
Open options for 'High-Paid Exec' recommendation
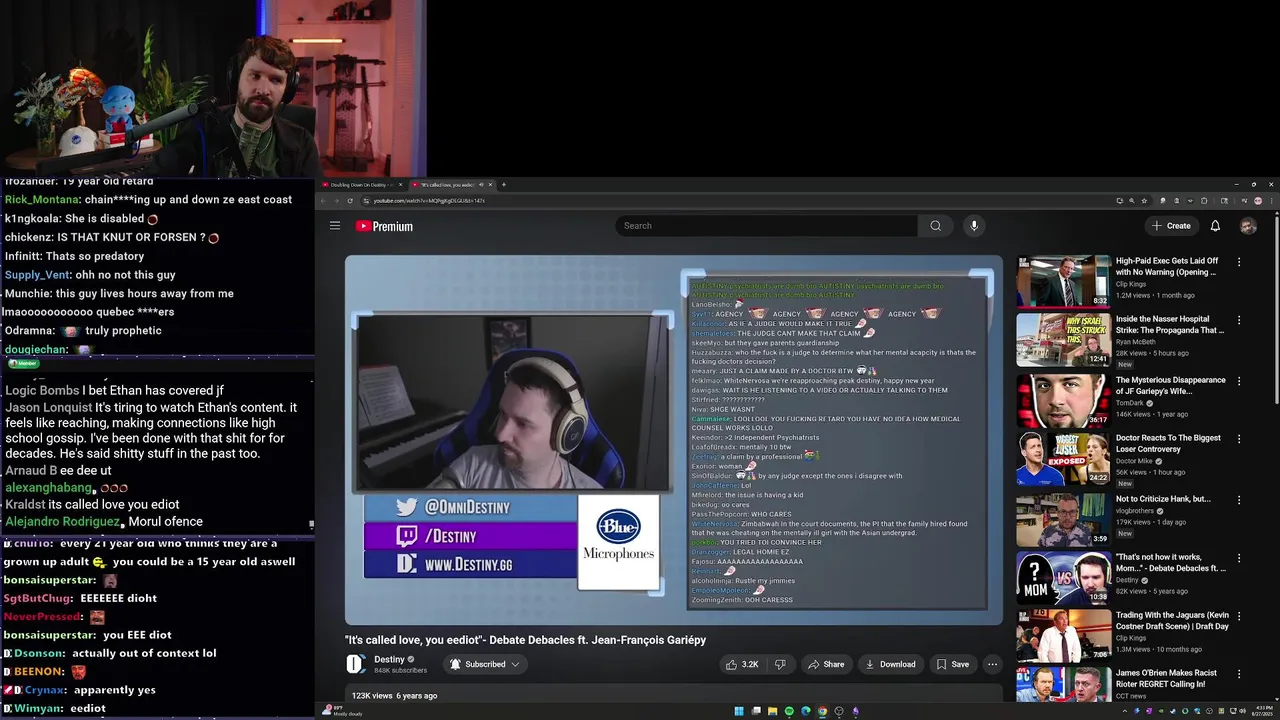pos(1239,262)
